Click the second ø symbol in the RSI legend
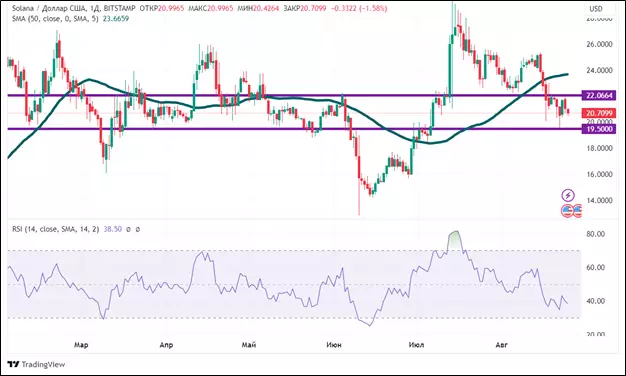626x376 pixels. tap(138, 230)
